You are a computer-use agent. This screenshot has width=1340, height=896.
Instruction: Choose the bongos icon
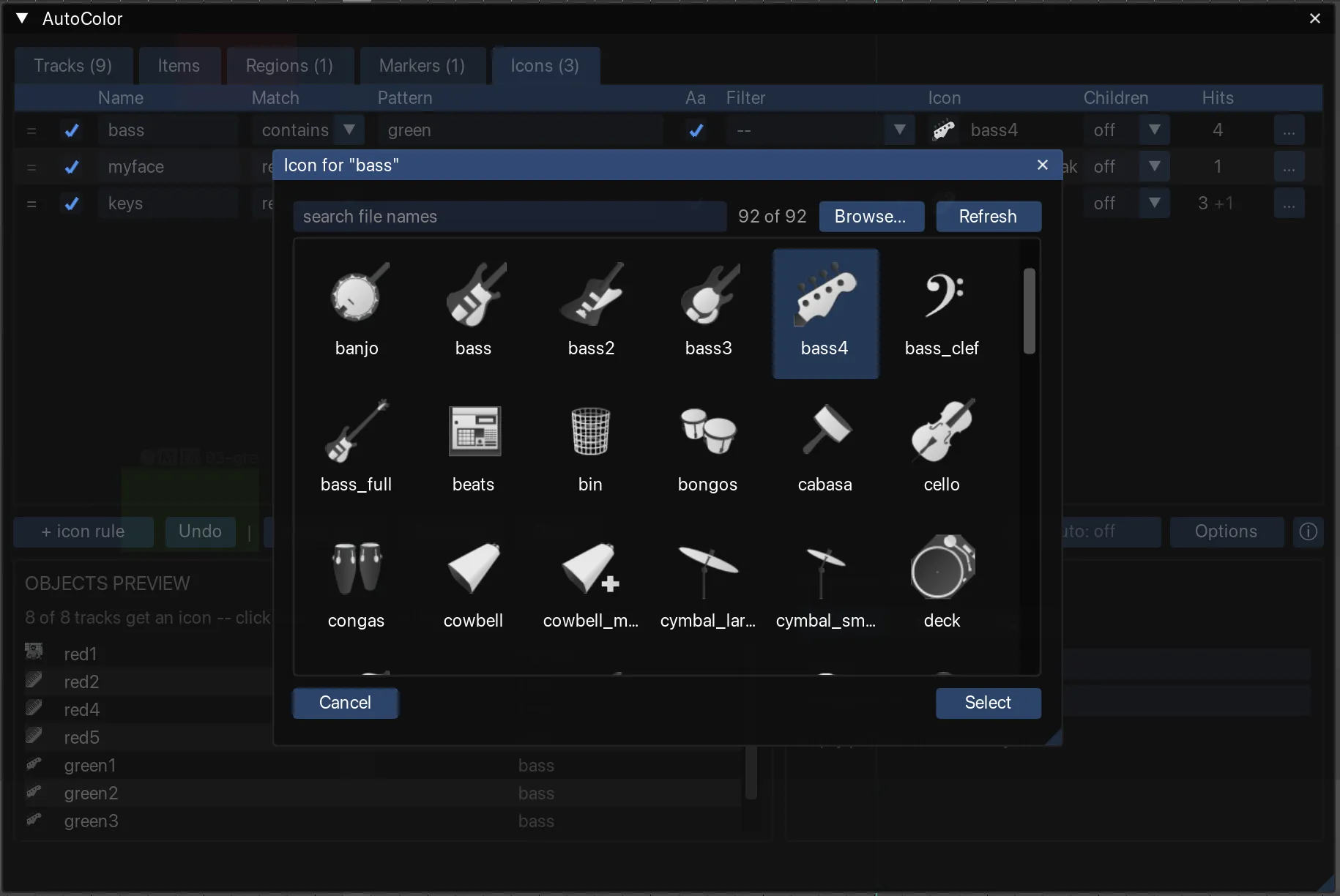(x=708, y=449)
